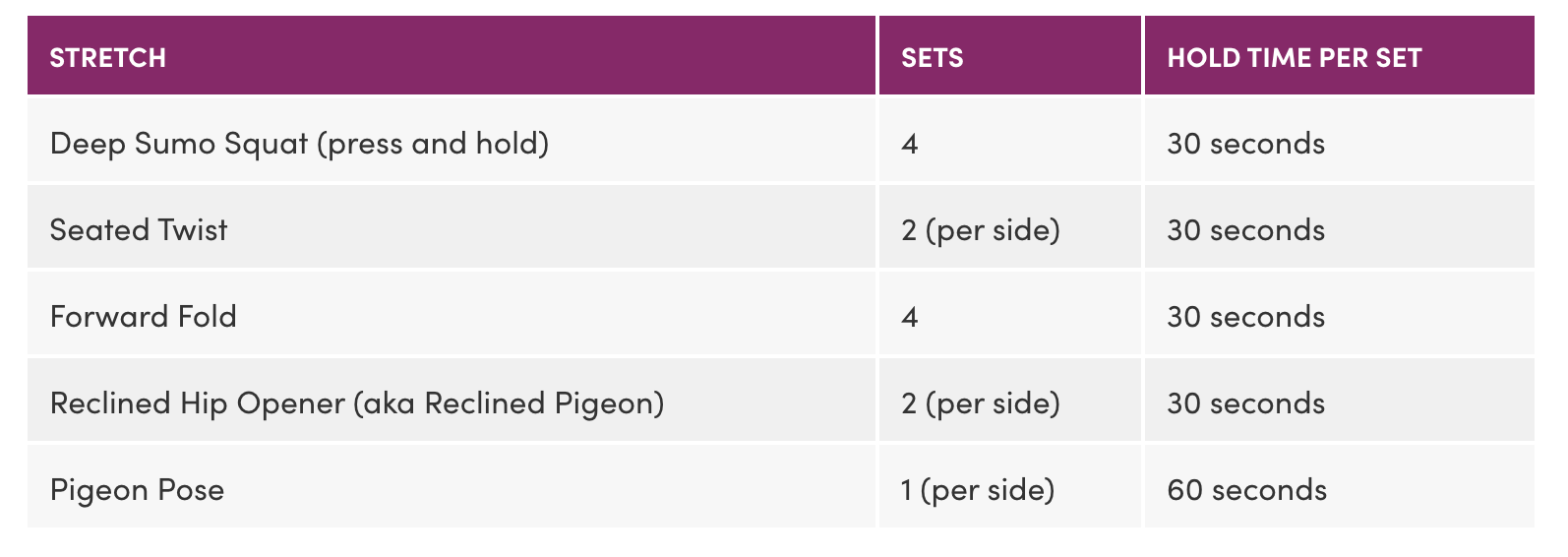Click the sets value for Deep Sumo Squat

coord(910,145)
